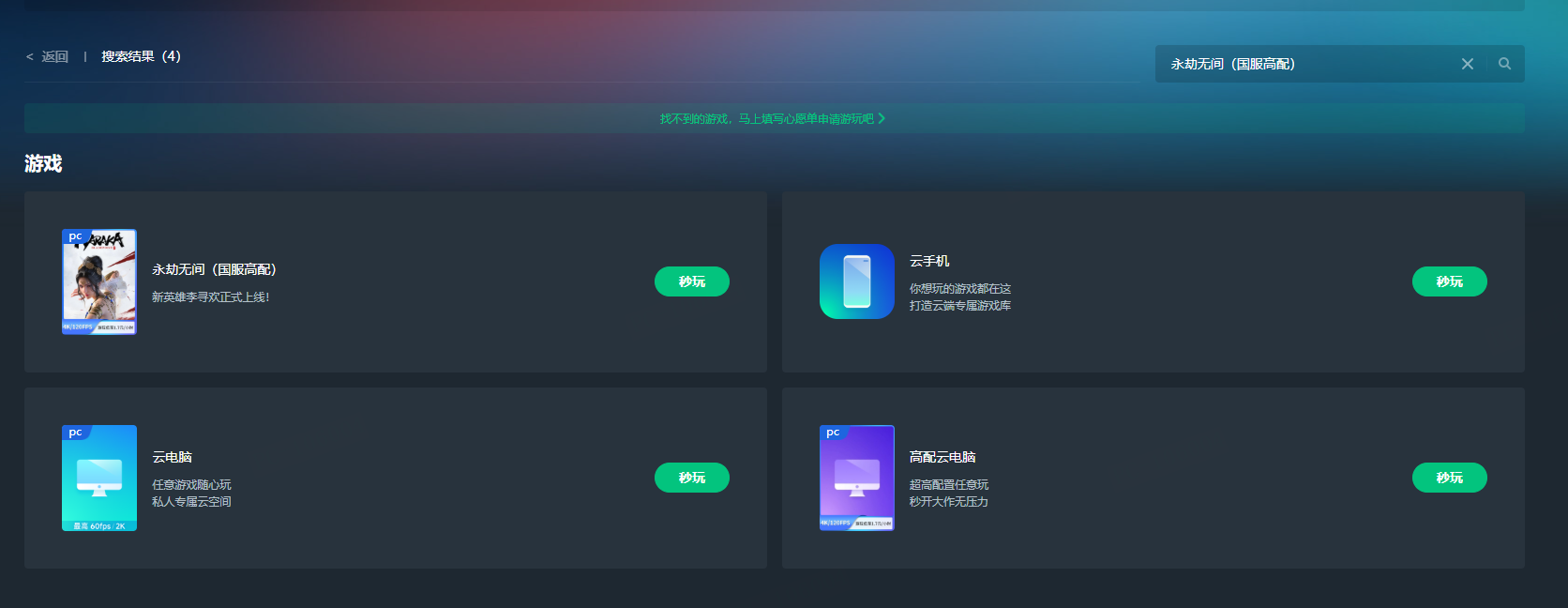This screenshot has width=1568, height=608.
Task: Click the 云手机 title text
Action: pyautogui.click(x=928, y=261)
